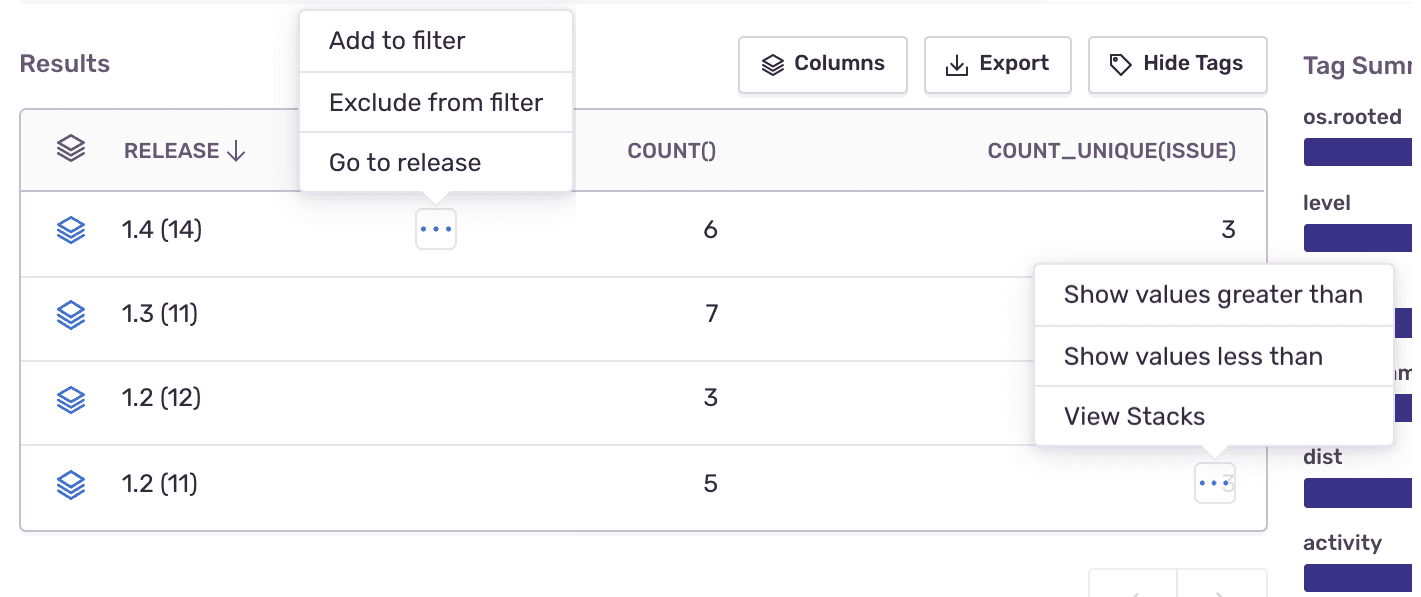Open the COUNT() column header menu
1421x597 pixels.
[672, 150]
